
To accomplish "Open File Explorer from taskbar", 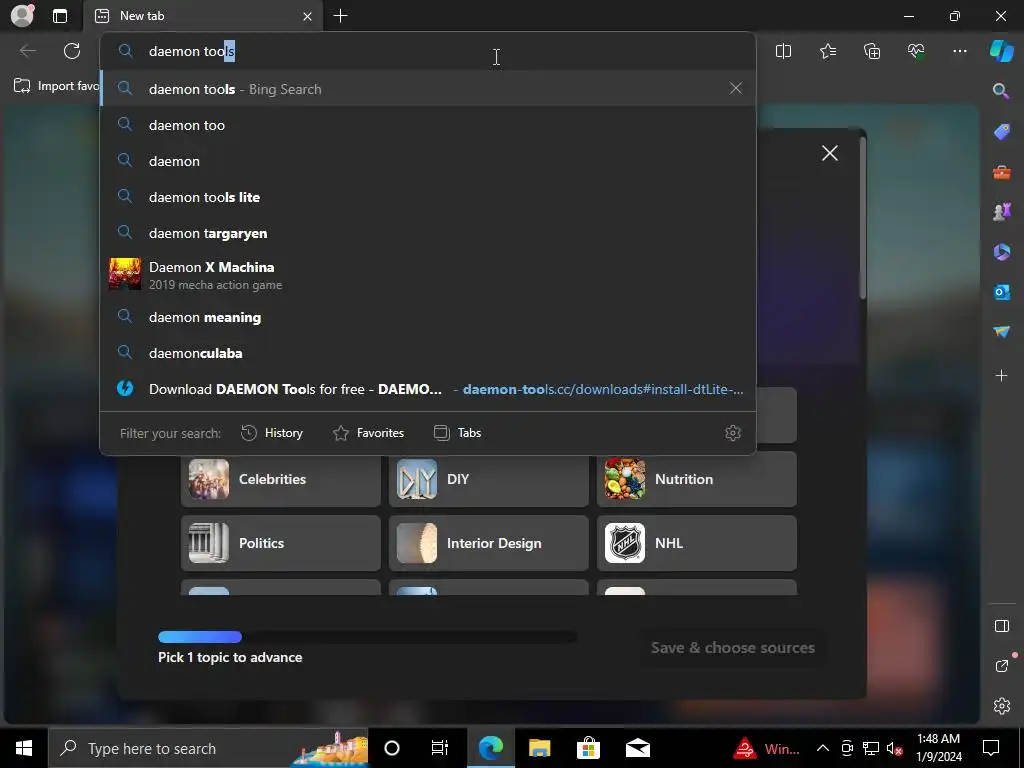I will tap(539, 748).
